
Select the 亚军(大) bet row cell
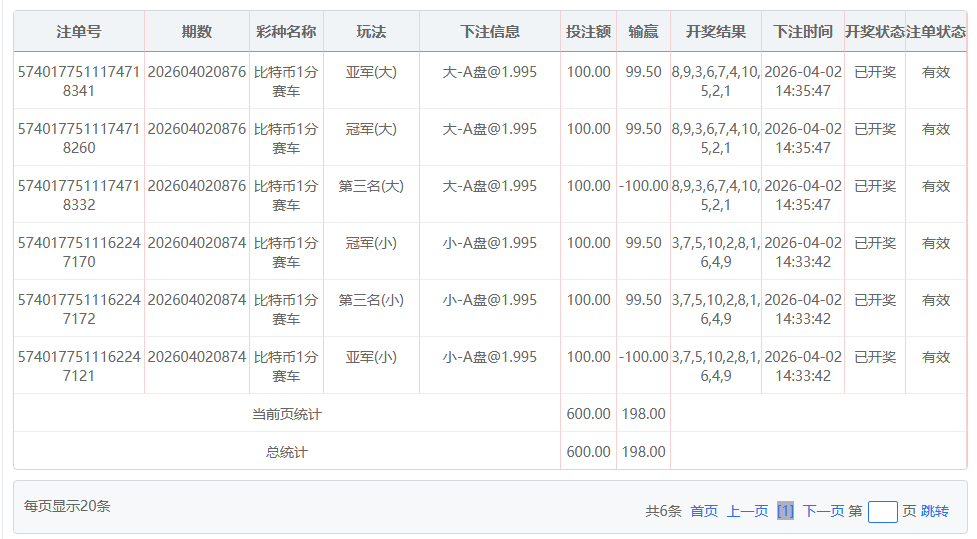[371, 72]
